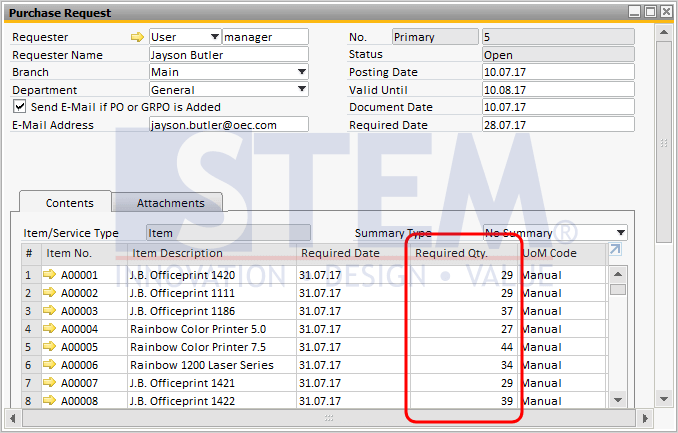Screen dimensions: 678x433
Task: Select cell J.B. Officeprint 1421
Action: 212,383
